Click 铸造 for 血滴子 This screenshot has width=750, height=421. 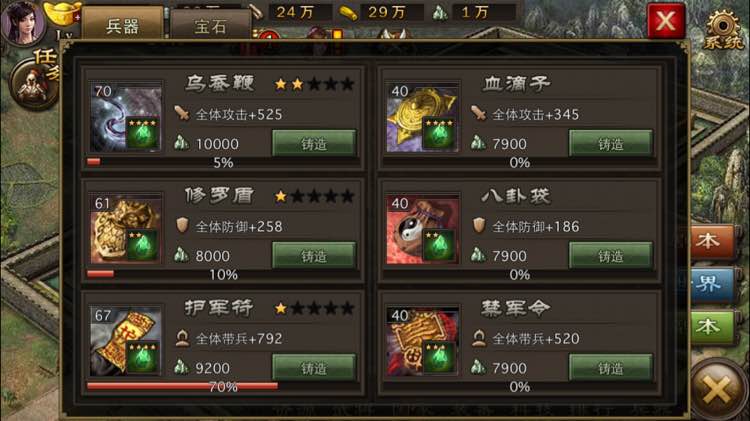point(611,143)
